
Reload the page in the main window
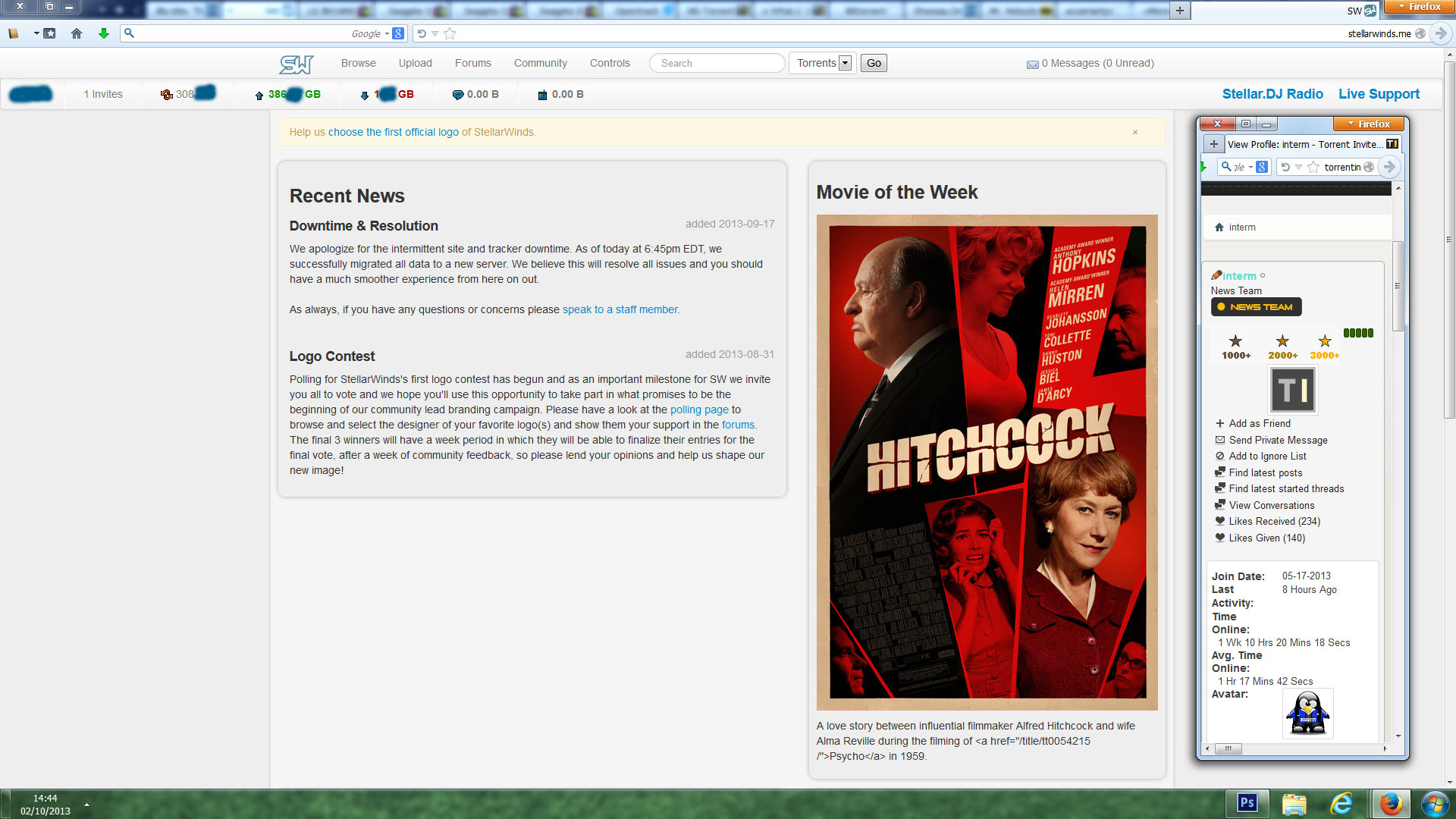pyautogui.click(x=422, y=33)
